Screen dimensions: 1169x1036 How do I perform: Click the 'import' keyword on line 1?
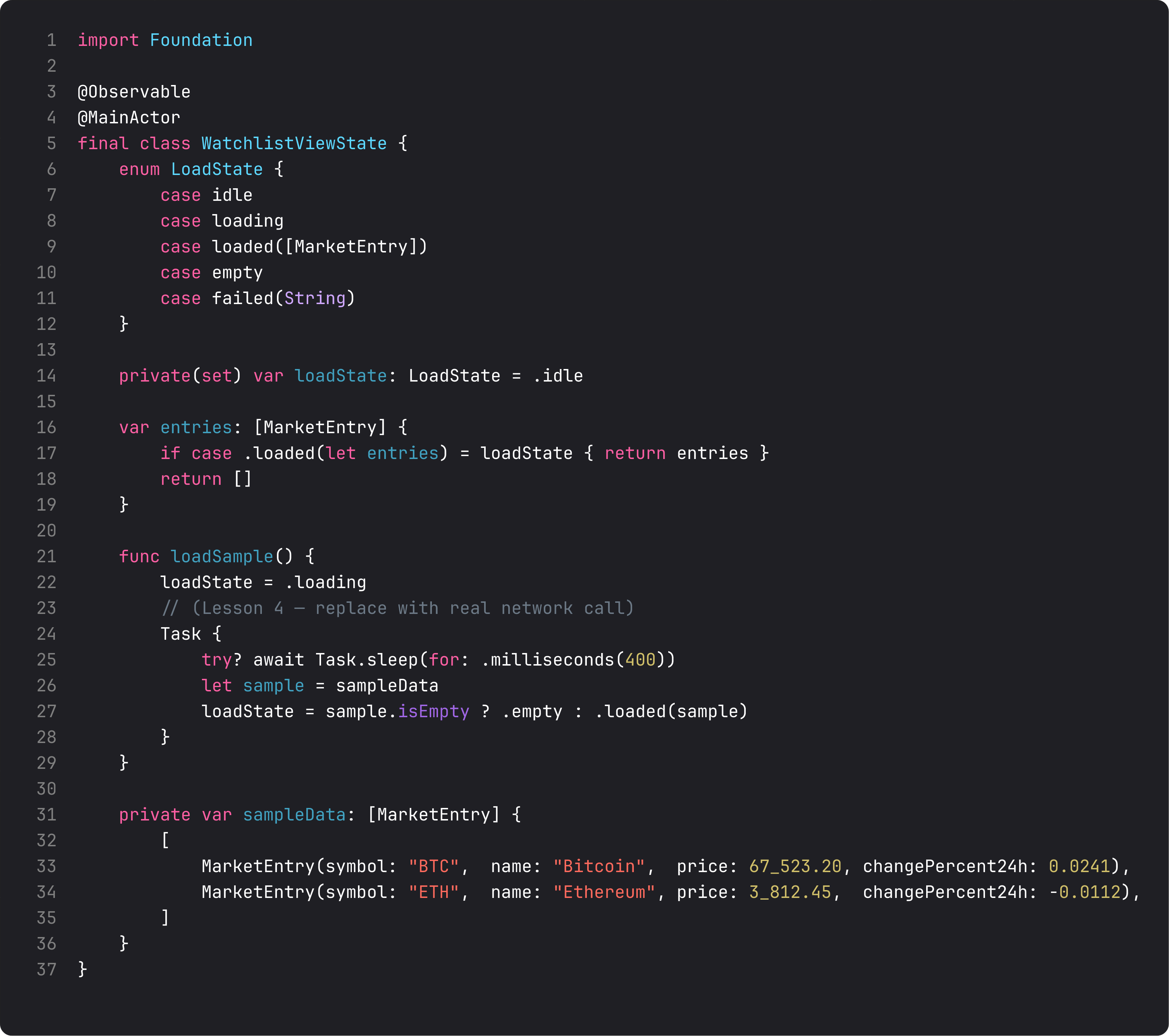(108, 41)
